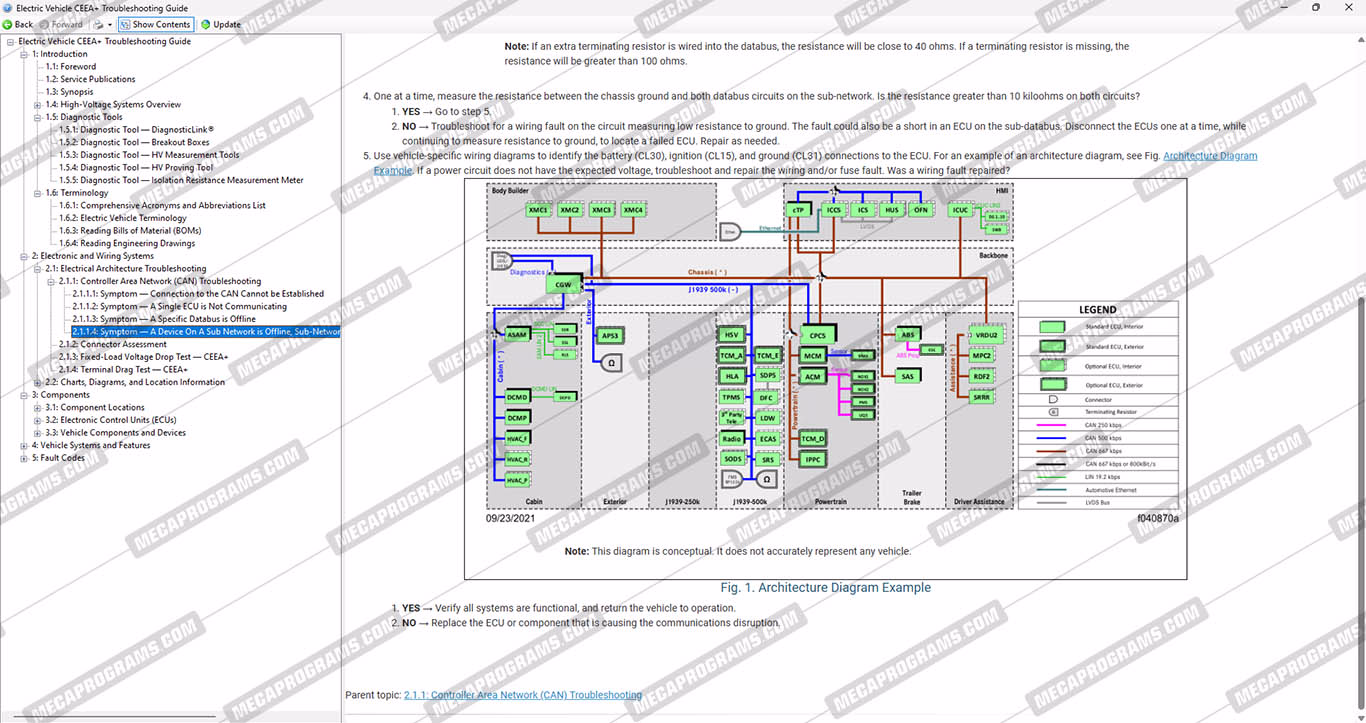Click the Fig. 1 Architecture Diagram caption
This screenshot has width=1366, height=723.
825,588
